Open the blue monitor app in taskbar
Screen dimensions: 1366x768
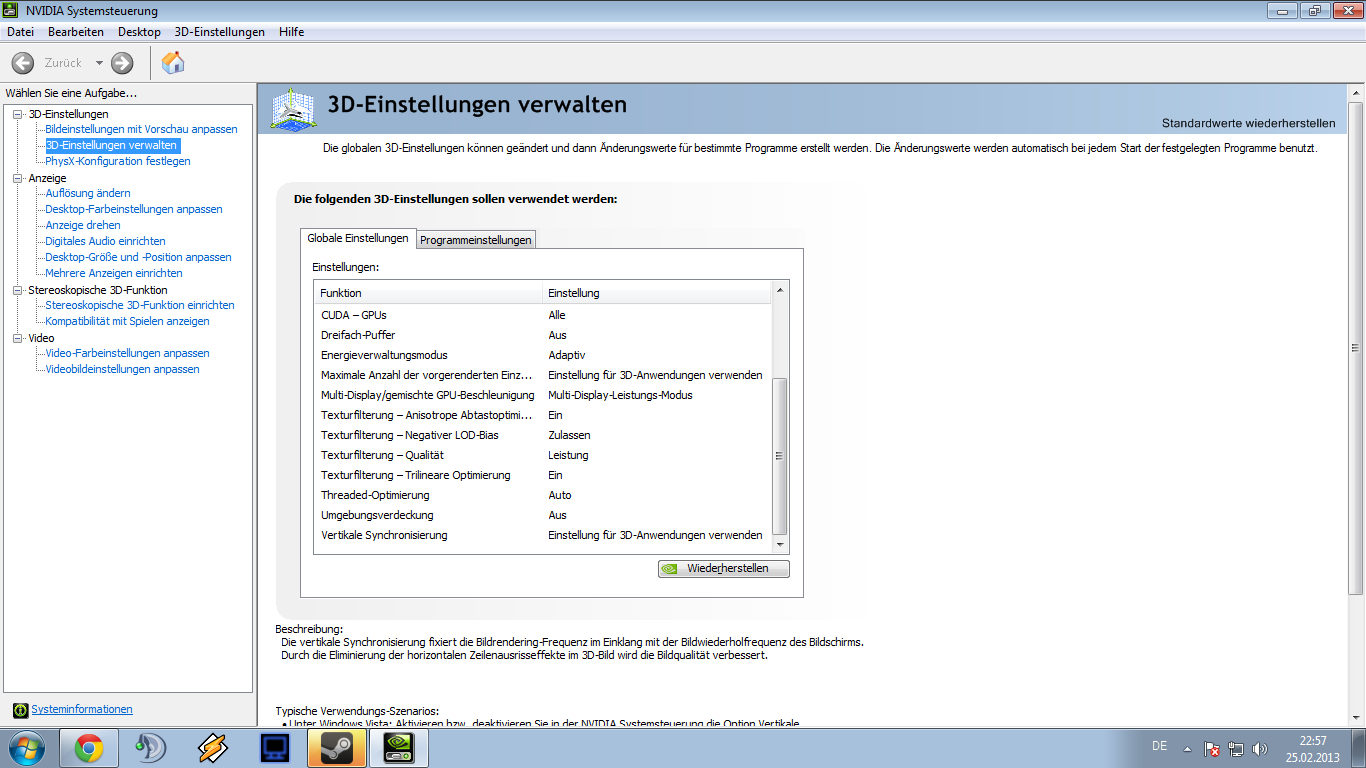(274, 748)
